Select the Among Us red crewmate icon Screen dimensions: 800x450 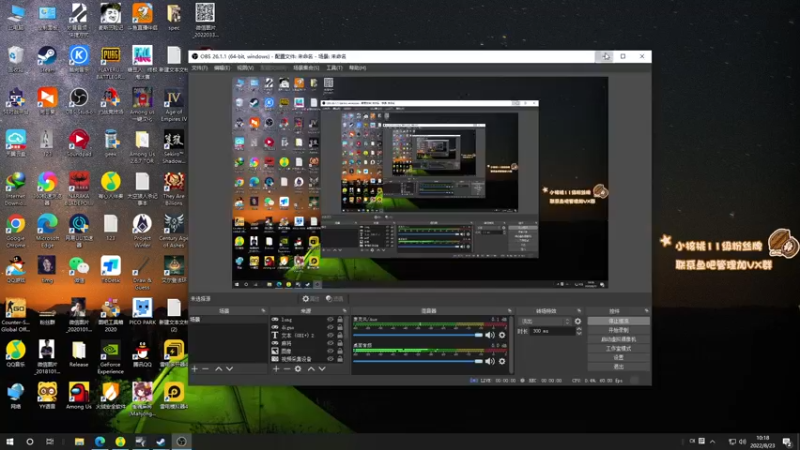tap(79, 396)
